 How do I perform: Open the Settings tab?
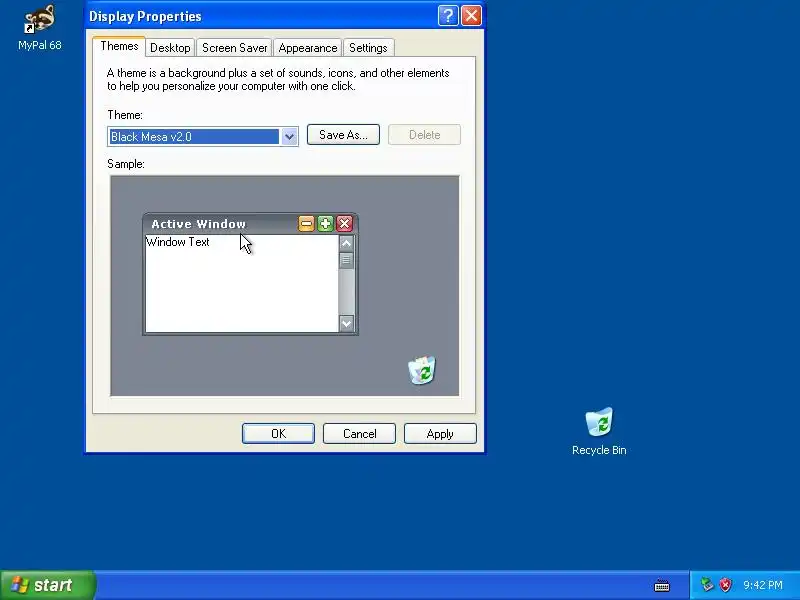pyautogui.click(x=368, y=47)
